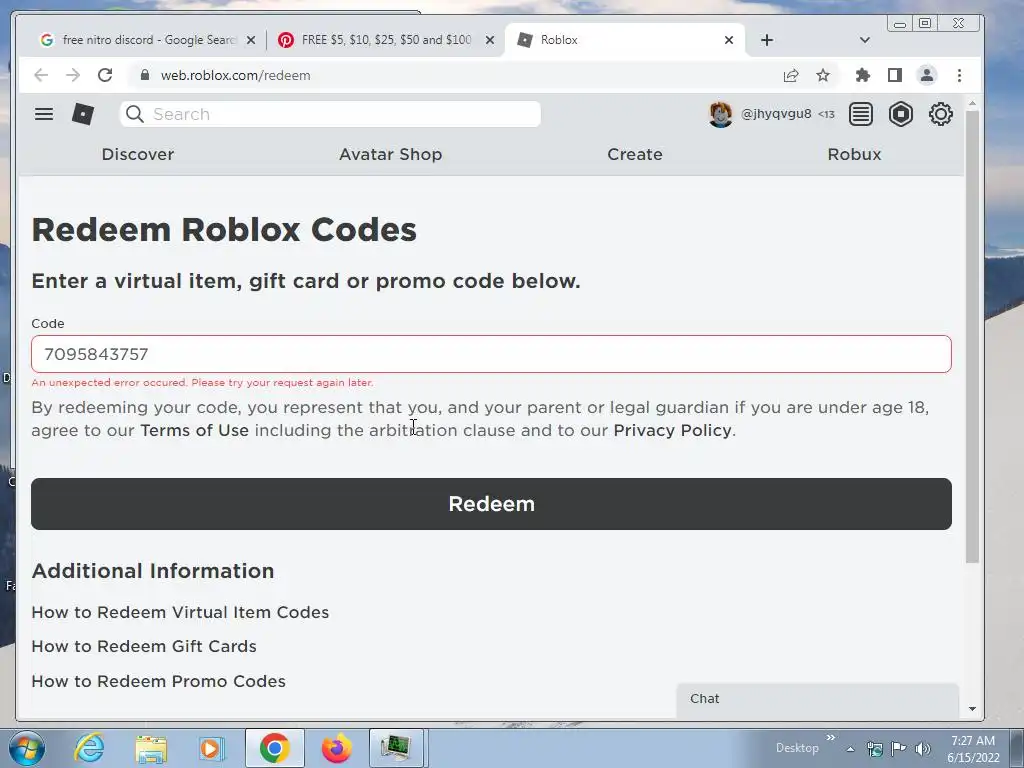Open the Roblox hamburger navigation menu
The width and height of the screenshot is (1024, 768).
click(x=44, y=114)
